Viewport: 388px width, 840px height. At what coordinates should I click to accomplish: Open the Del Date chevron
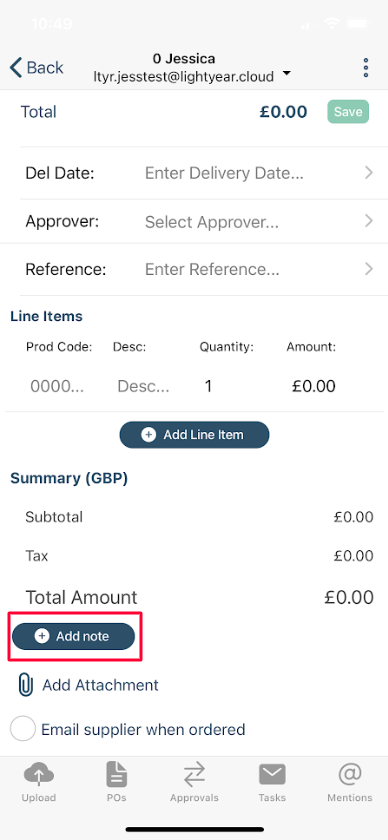[369, 172]
